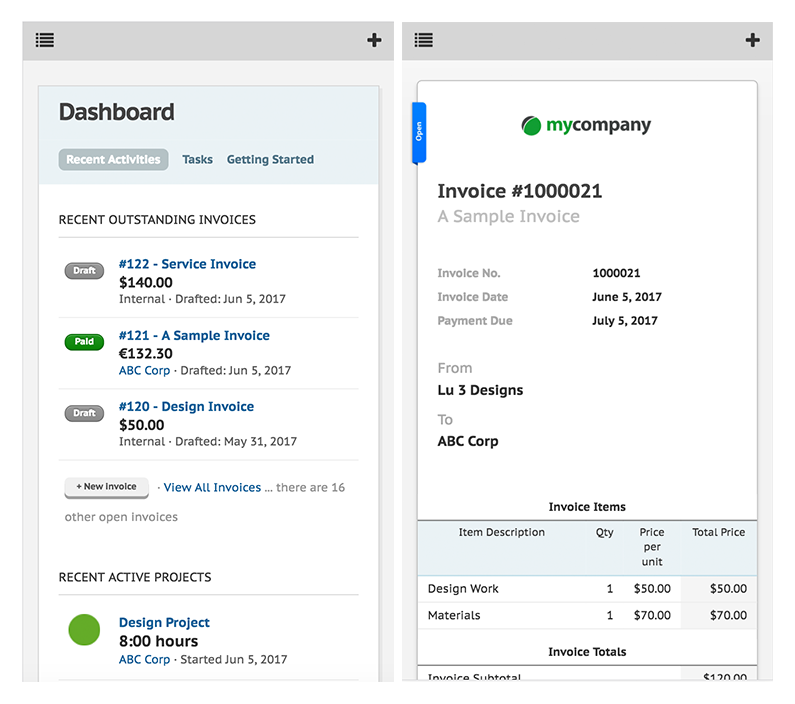The width and height of the screenshot is (795, 704).
Task: Click the green Design Project circle icon
Action: tap(84, 629)
